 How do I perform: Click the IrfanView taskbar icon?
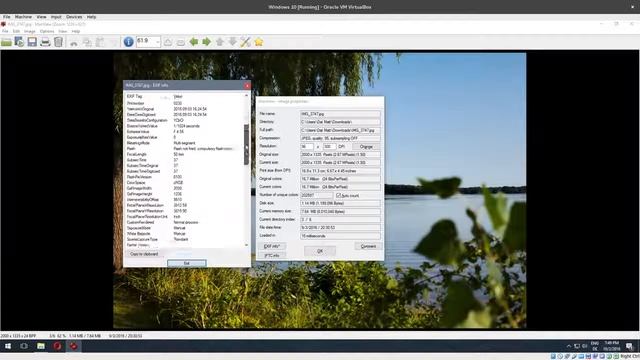tap(73, 346)
